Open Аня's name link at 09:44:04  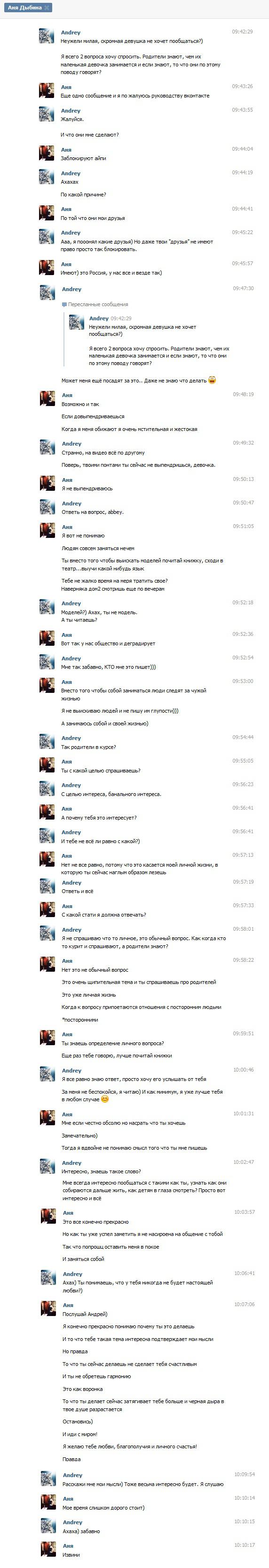(x=66, y=150)
